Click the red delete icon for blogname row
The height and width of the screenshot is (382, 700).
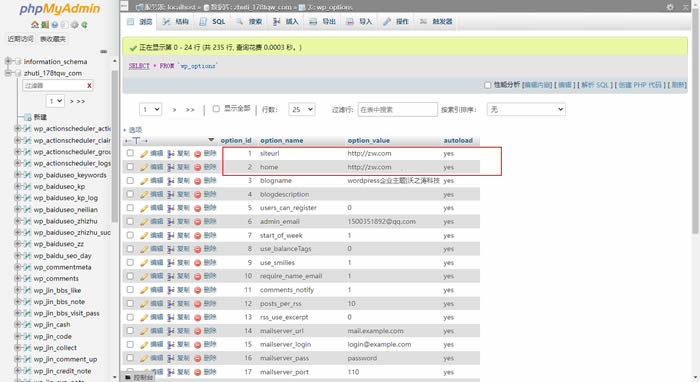197,181
